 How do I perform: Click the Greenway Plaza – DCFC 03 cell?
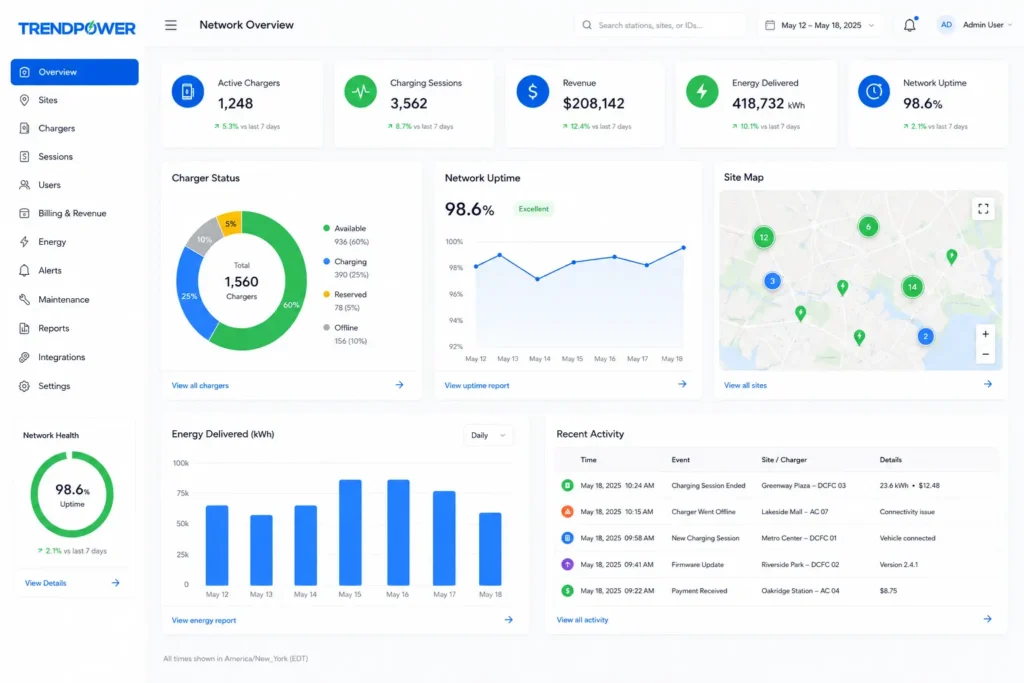[803, 486]
